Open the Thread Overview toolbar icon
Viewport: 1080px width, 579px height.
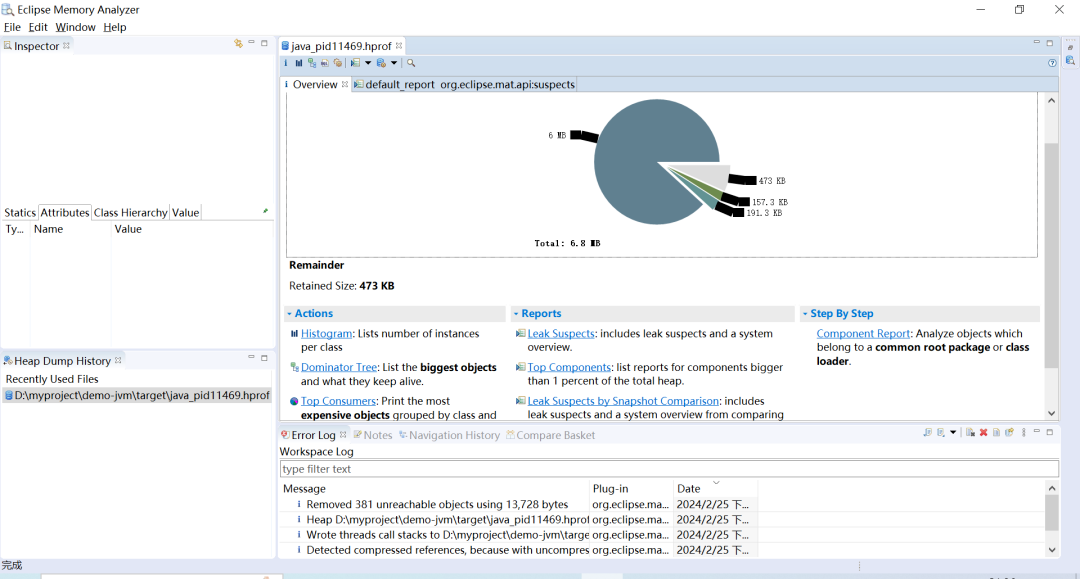(x=338, y=63)
